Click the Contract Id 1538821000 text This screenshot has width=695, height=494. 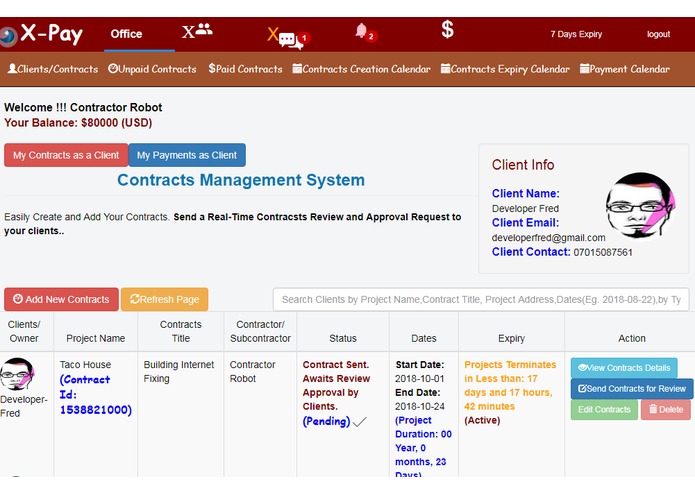pos(96,394)
